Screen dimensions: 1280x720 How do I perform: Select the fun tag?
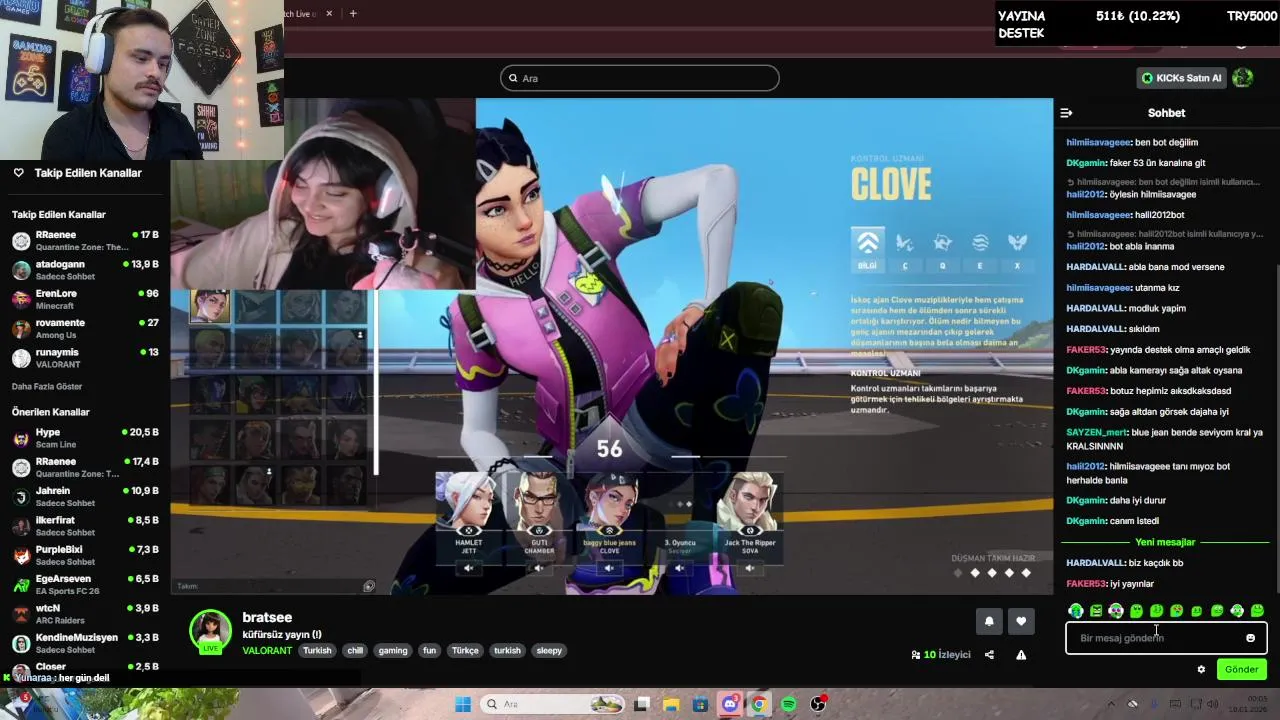click(429, 650)
